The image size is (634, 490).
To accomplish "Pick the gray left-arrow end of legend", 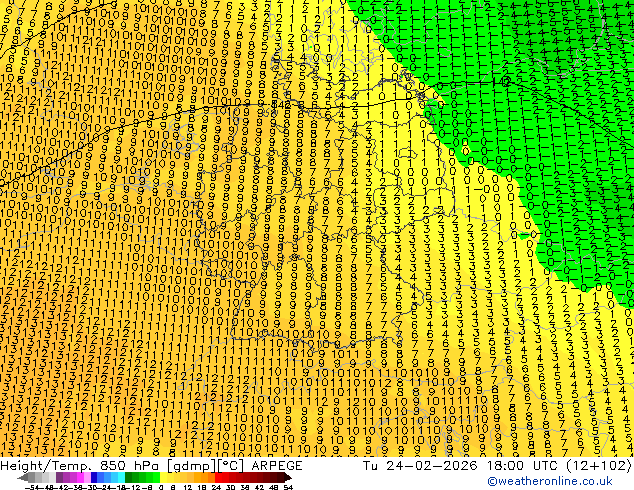I will pos(23,478).
